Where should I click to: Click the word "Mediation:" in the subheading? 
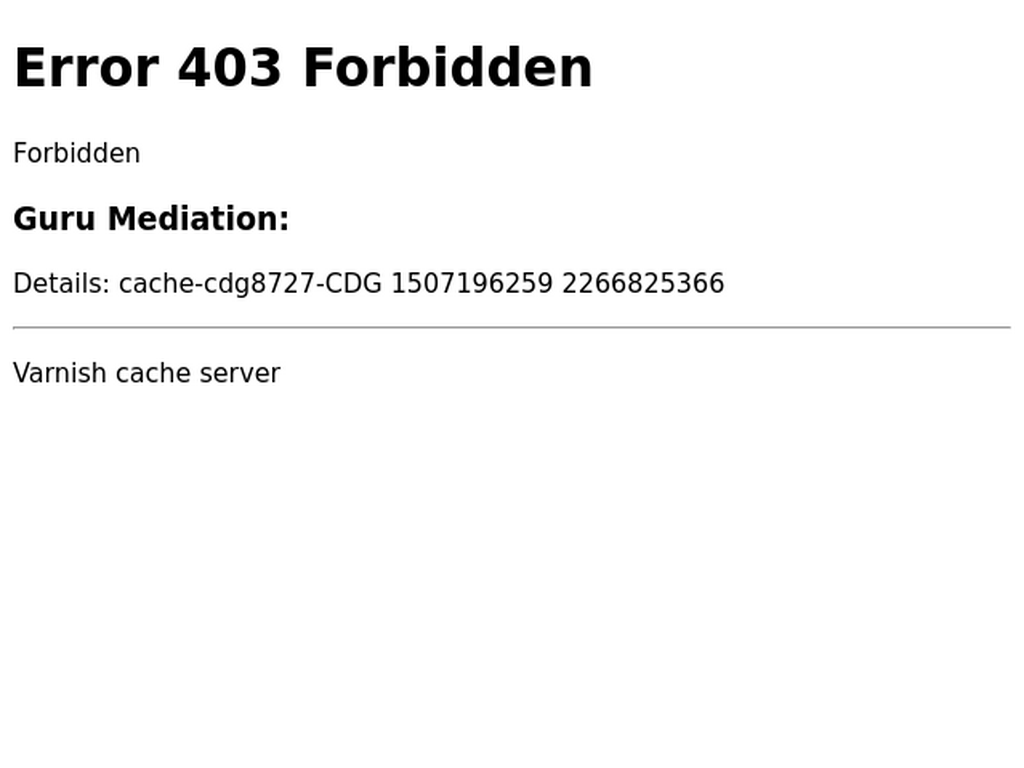tap(199, 218)
